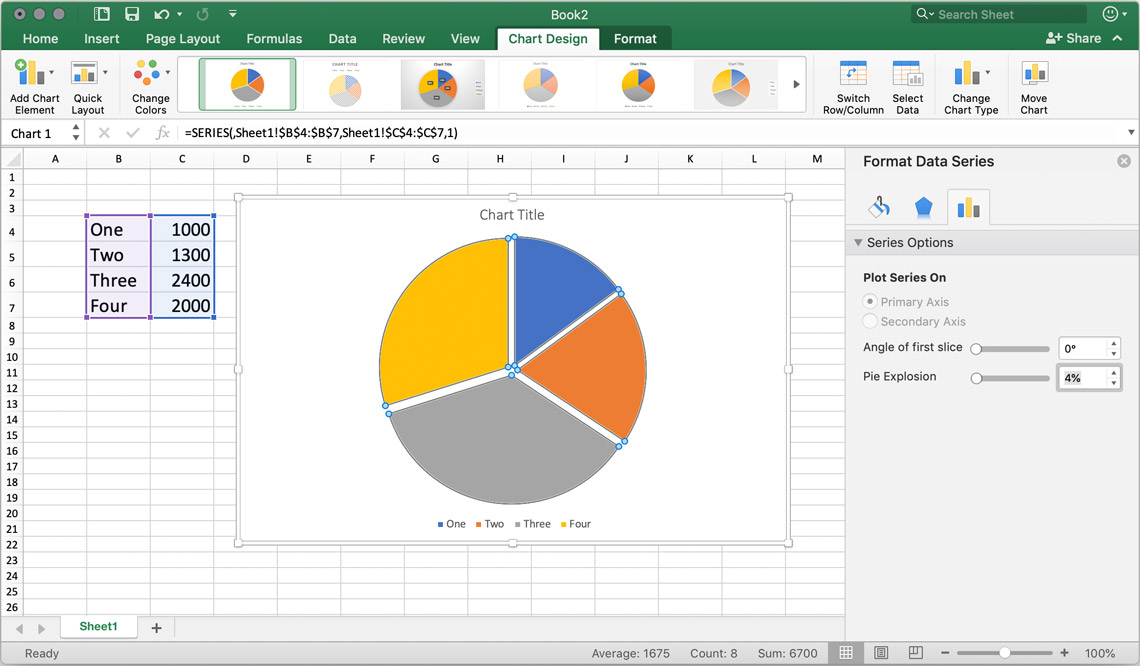
Task: Open the Effects pentagon tab
Action: tap(923, 207)
